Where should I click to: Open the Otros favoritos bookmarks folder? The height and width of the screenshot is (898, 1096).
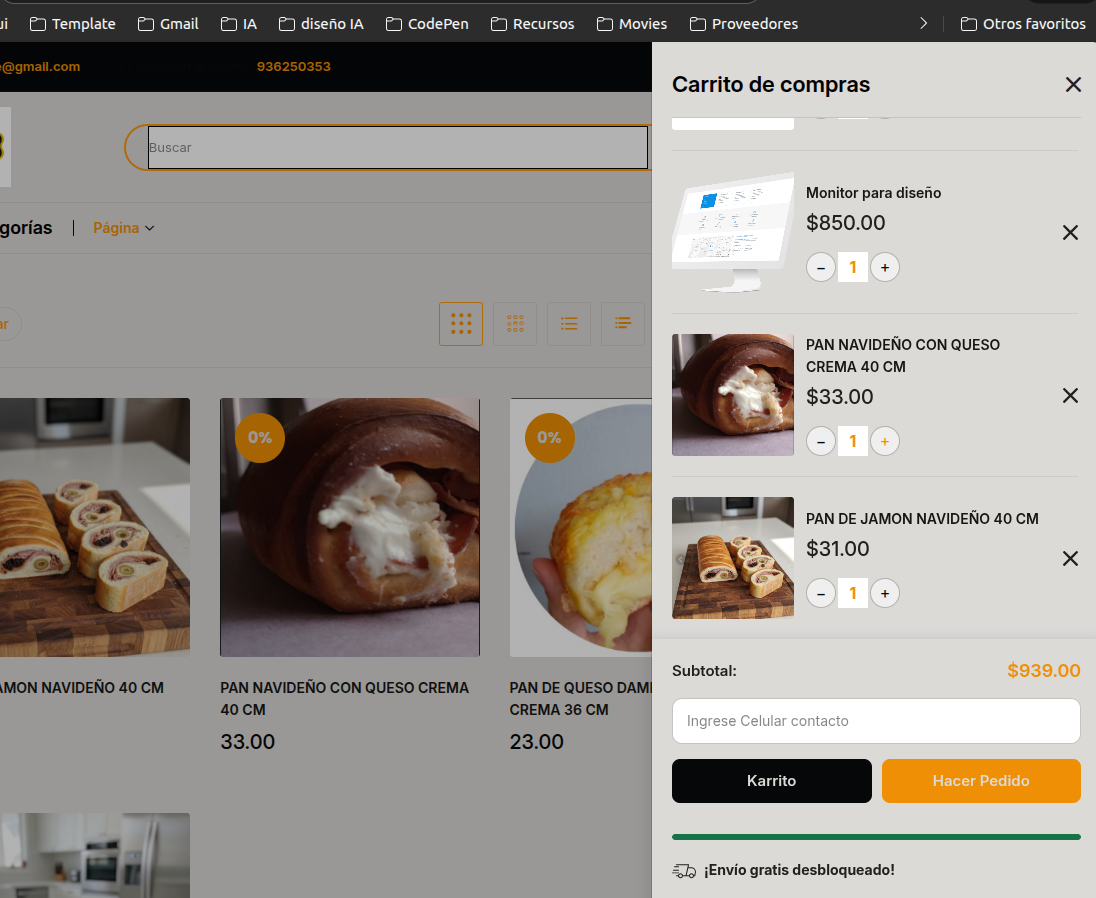(x=1023, y=23)
